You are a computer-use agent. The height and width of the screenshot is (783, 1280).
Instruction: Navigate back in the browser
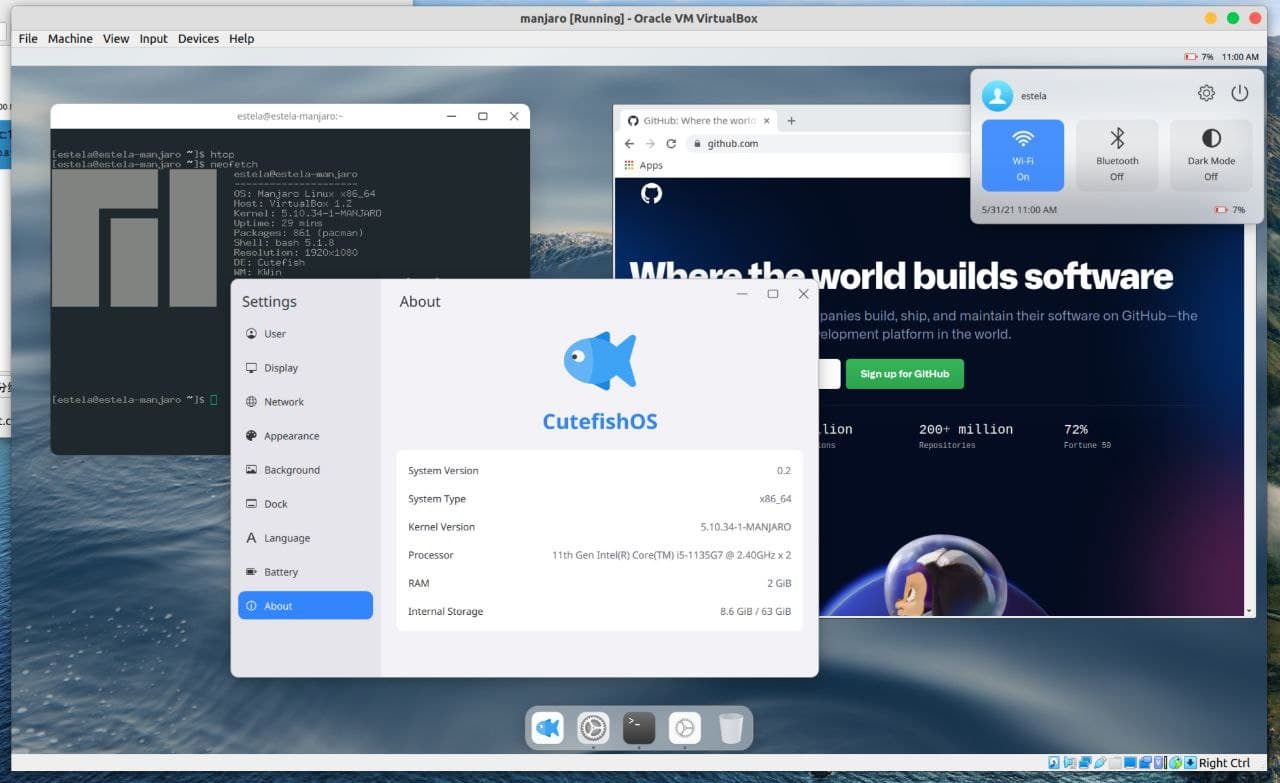(x=628, y=143)
